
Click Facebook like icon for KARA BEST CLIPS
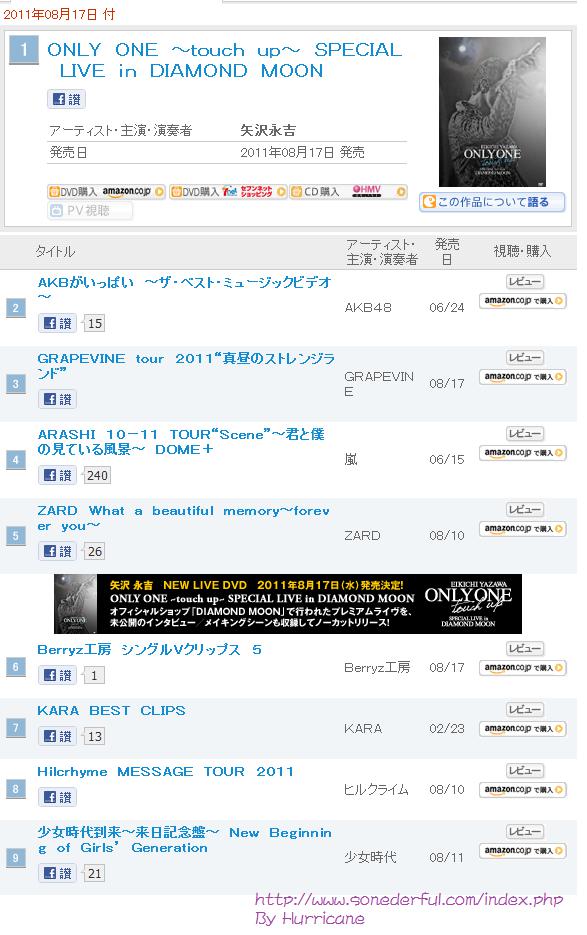click(x=57, y=736)
